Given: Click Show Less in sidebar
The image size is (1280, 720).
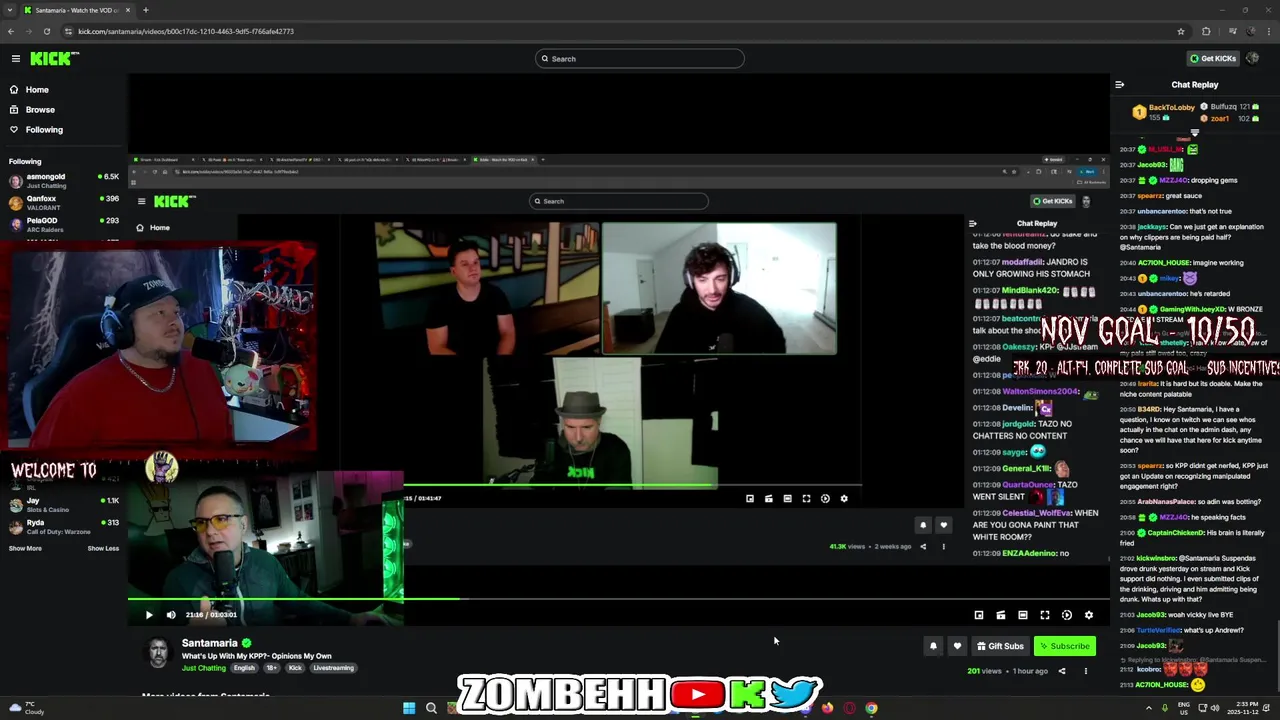Looking at the screenshot, I should click(x=103, y=548).
